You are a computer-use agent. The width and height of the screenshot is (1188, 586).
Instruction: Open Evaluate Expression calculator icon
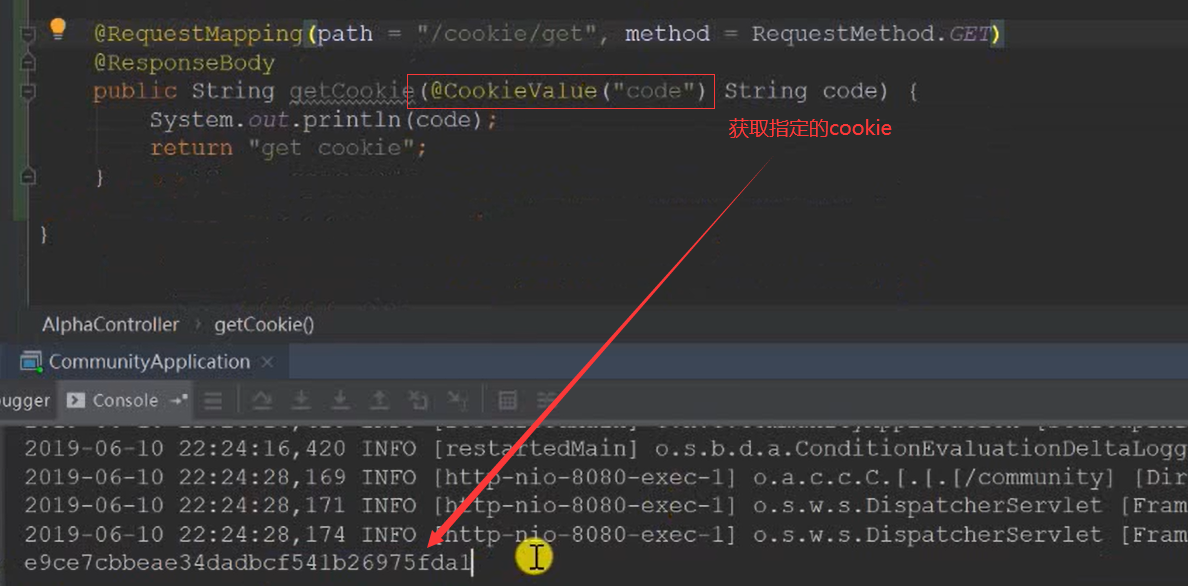click(x=508, y=400)
